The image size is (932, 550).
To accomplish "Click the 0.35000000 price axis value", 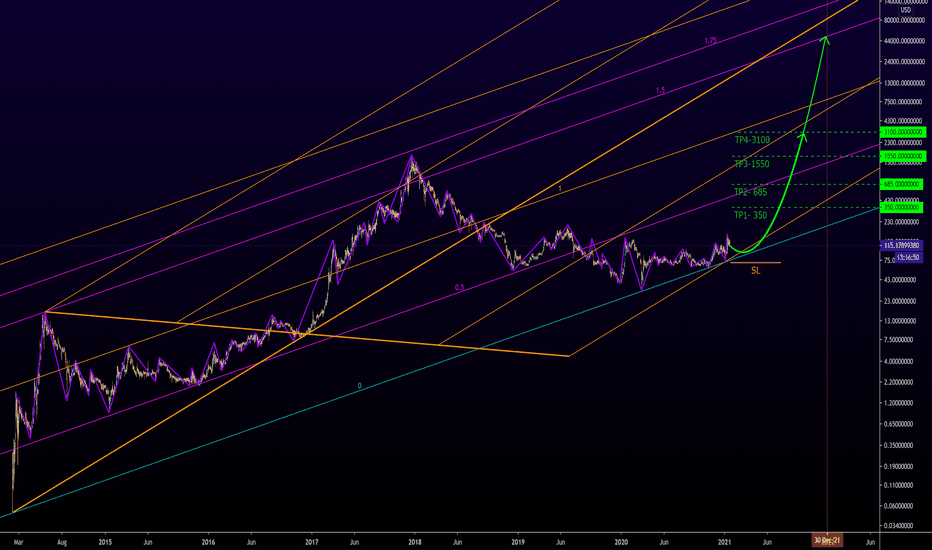I will [900, 445].
